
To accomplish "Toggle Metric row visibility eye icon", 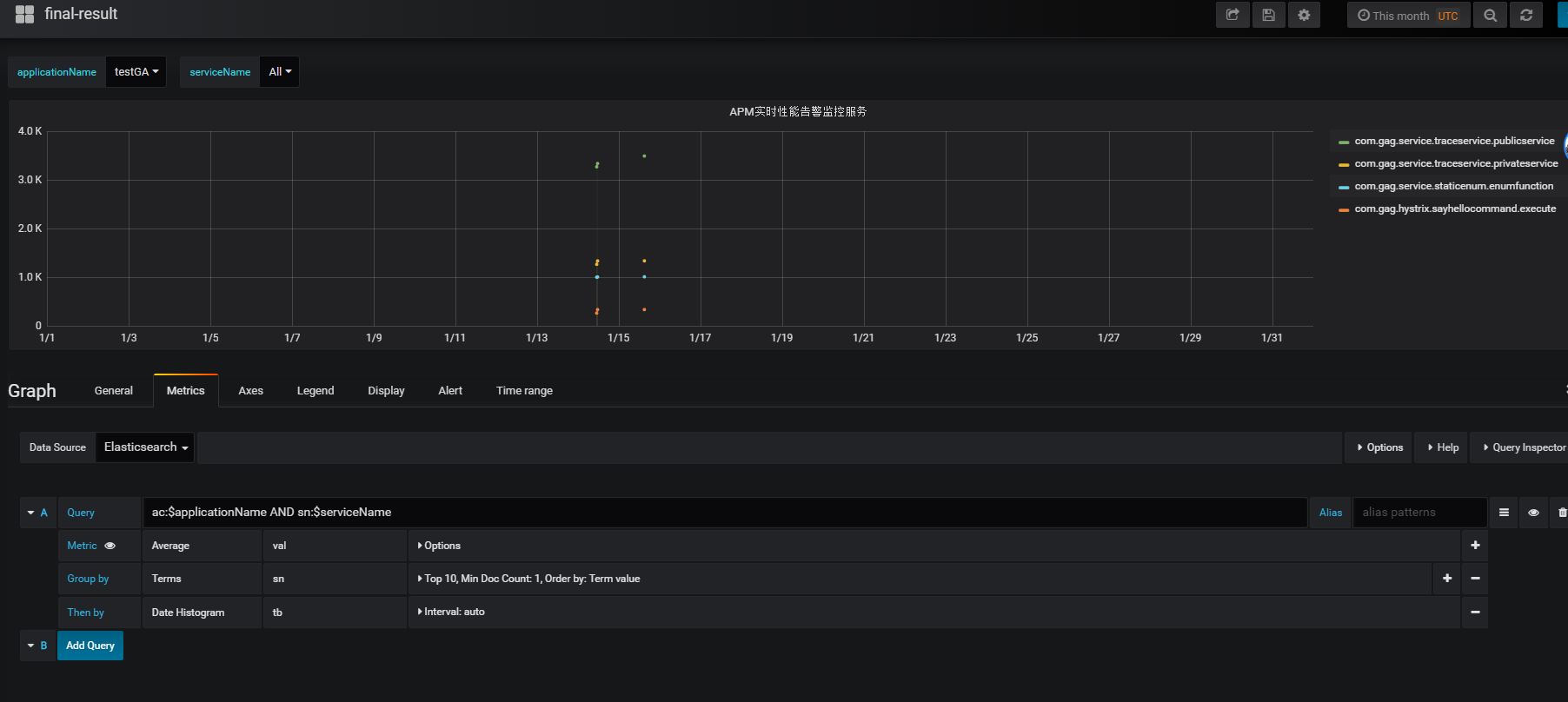I will point(110,546).
